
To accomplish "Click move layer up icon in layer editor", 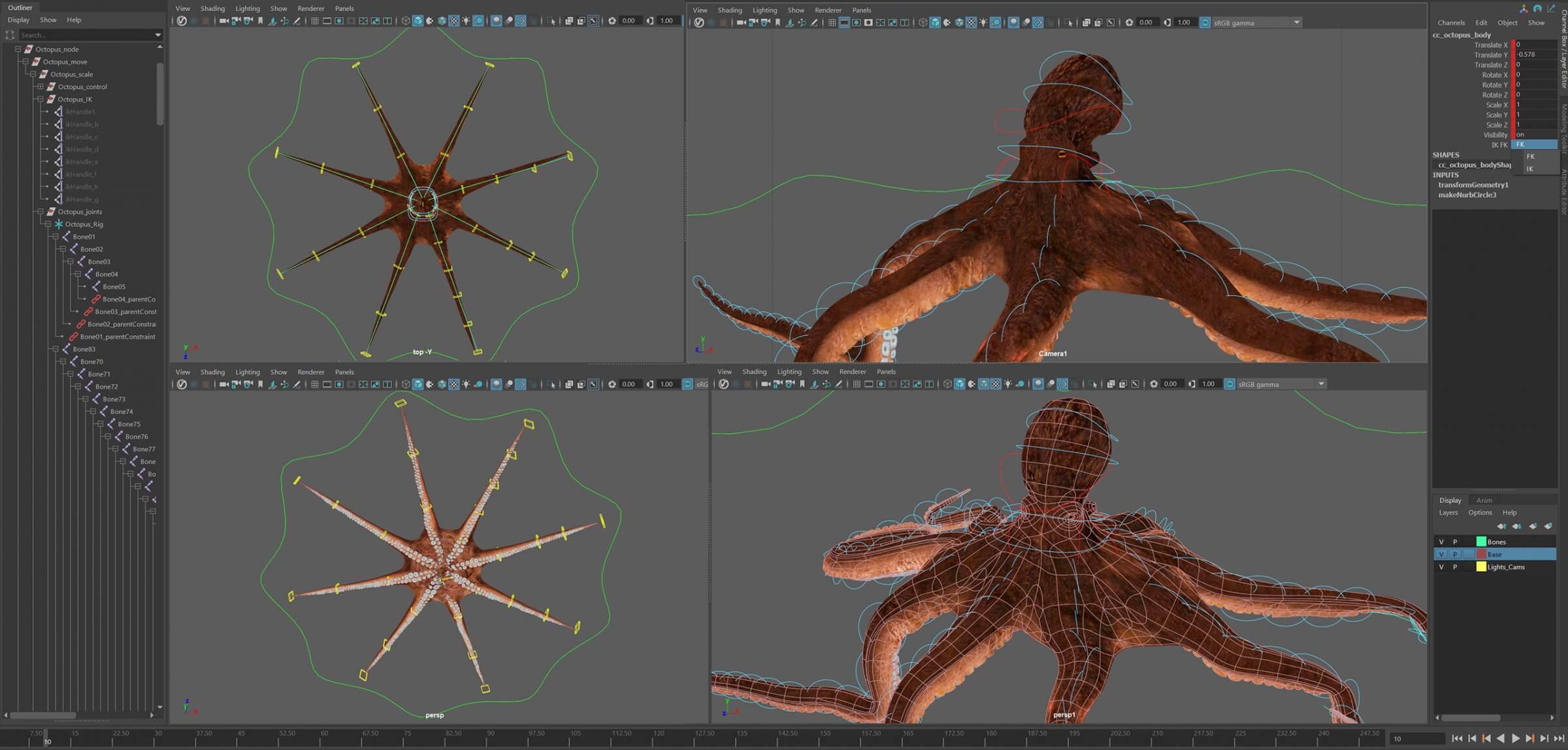I will point(1501,526).
